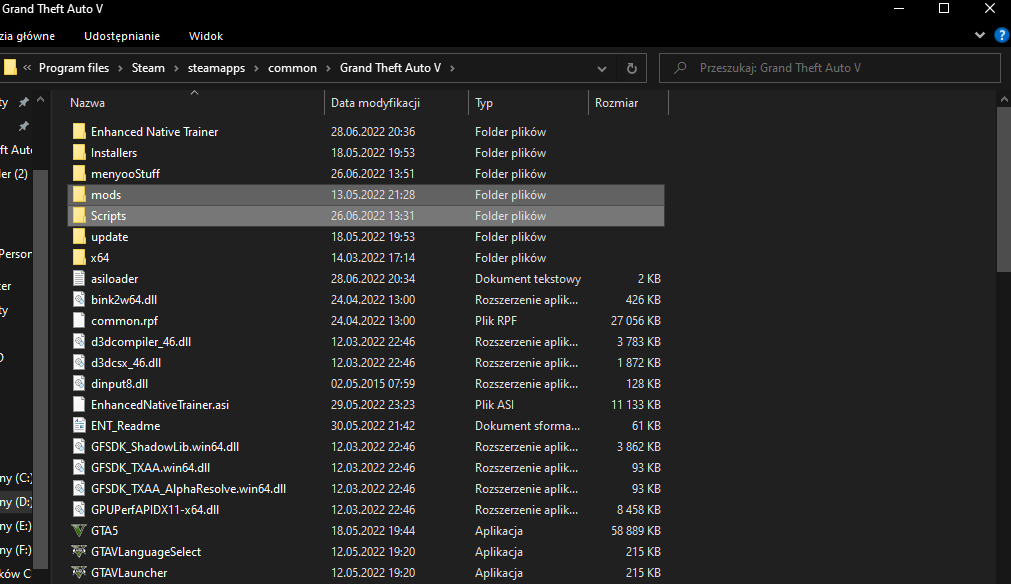Select the date 28.06.2022 20:34 of asiloader

click(x=373, y=278)
